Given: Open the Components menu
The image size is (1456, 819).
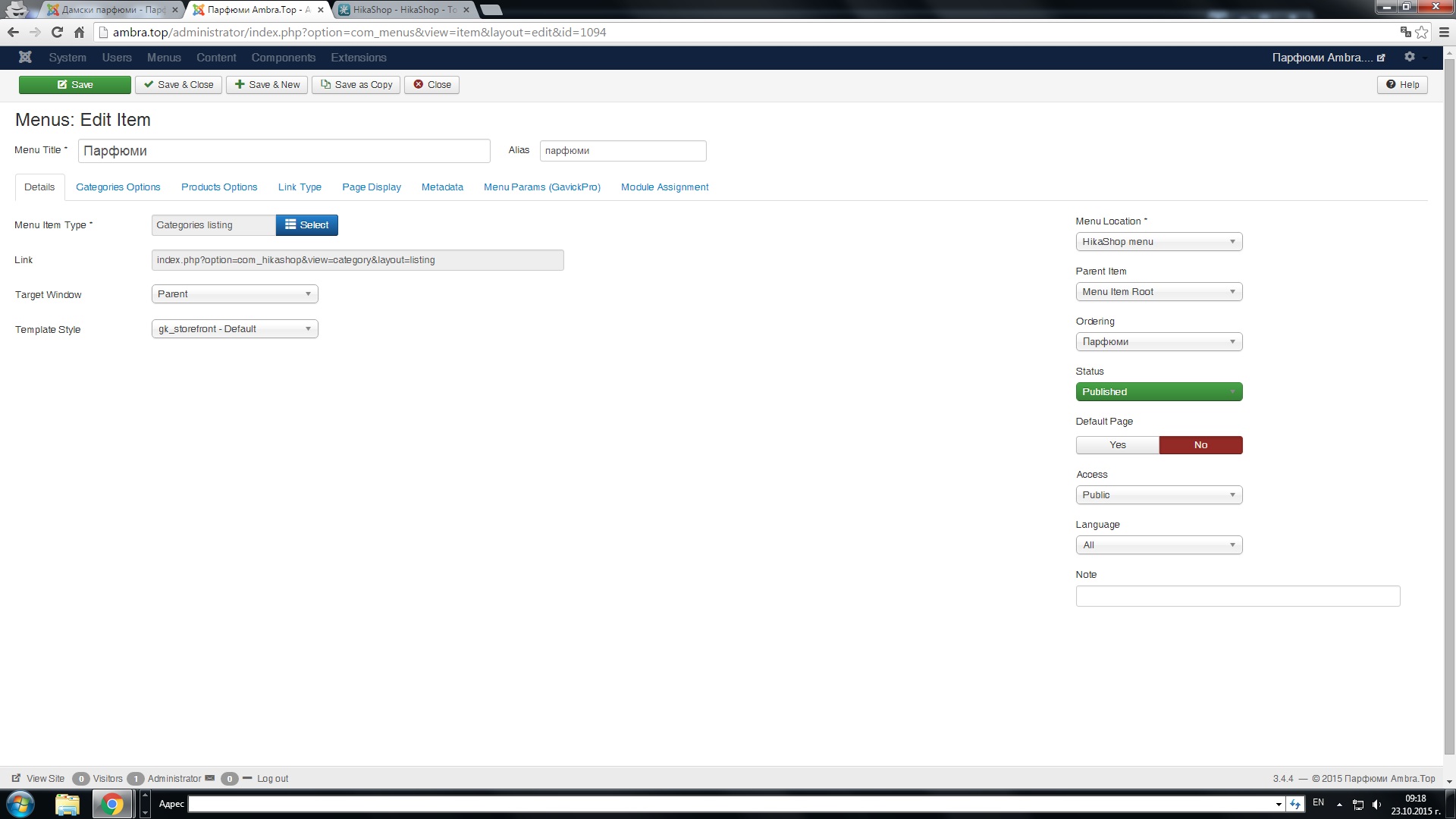Looking at the screenshot, I should (x=284, y=58).
